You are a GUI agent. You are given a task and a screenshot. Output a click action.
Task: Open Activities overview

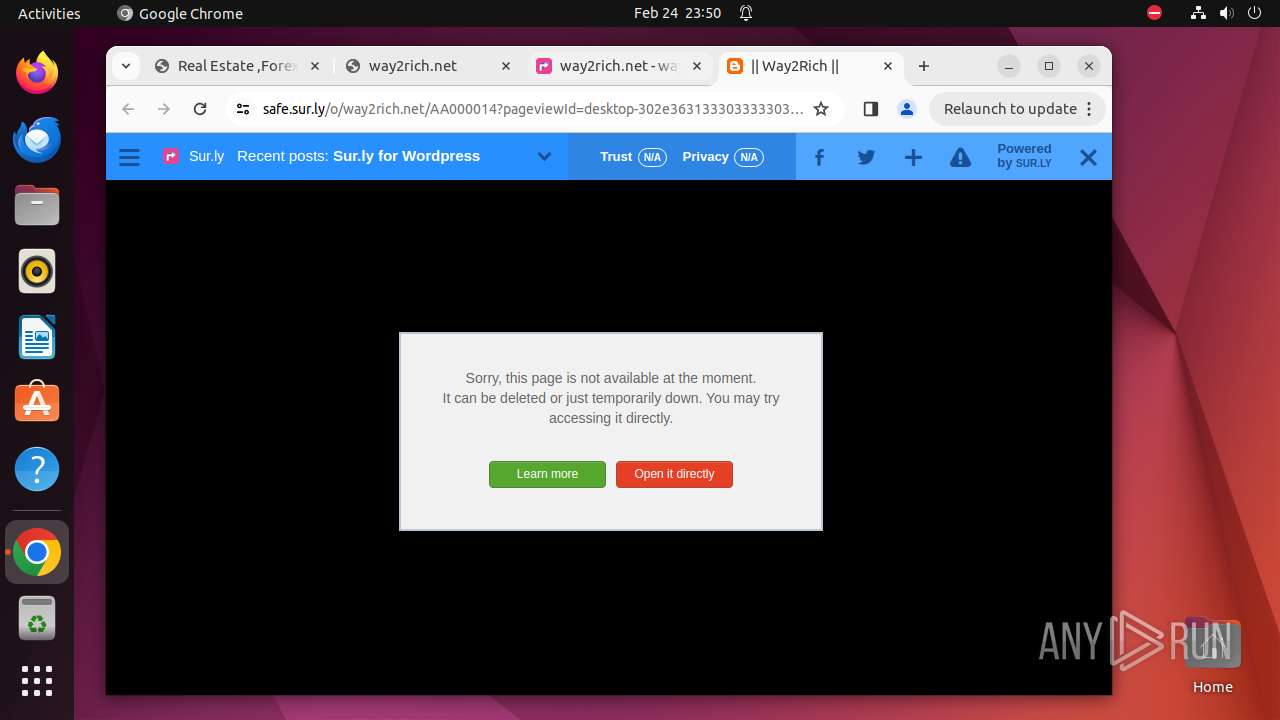pos(49,13)
